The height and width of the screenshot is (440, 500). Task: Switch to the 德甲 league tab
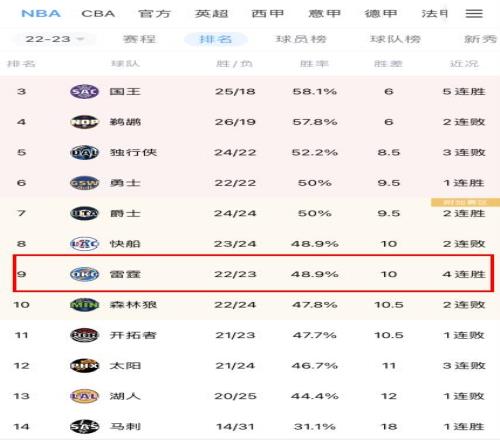click(381, 14)
